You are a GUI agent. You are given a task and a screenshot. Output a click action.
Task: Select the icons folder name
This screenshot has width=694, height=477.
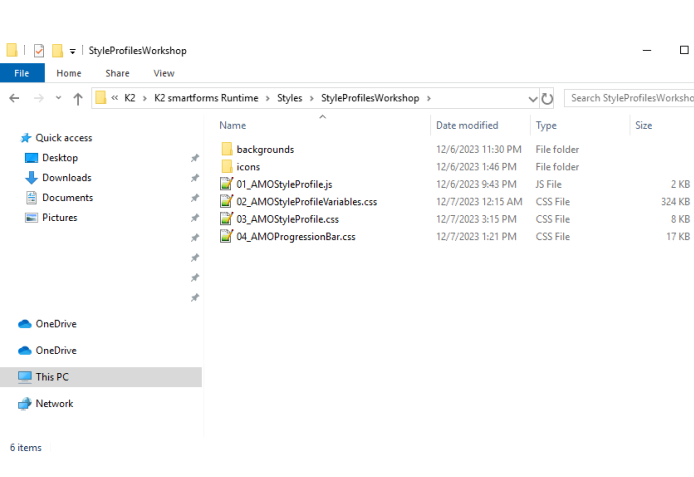pyautogui.click(x=248, y=167)
